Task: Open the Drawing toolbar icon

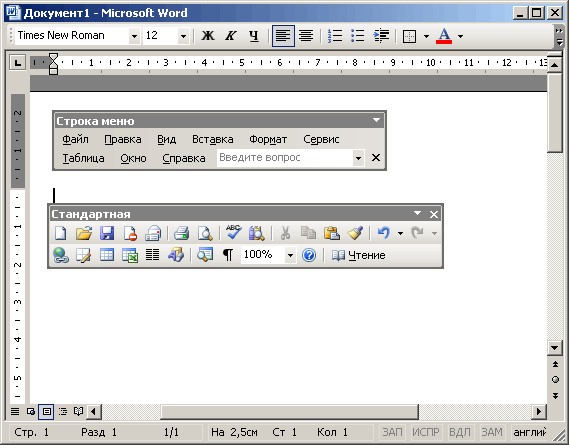Action: click(176, 255)
